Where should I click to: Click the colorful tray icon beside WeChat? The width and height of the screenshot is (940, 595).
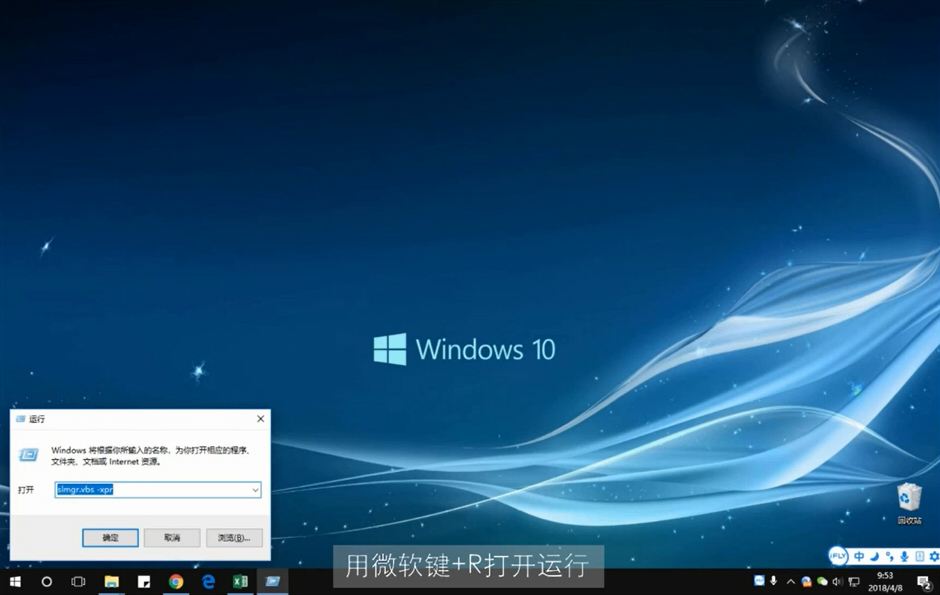click(806, 581)
